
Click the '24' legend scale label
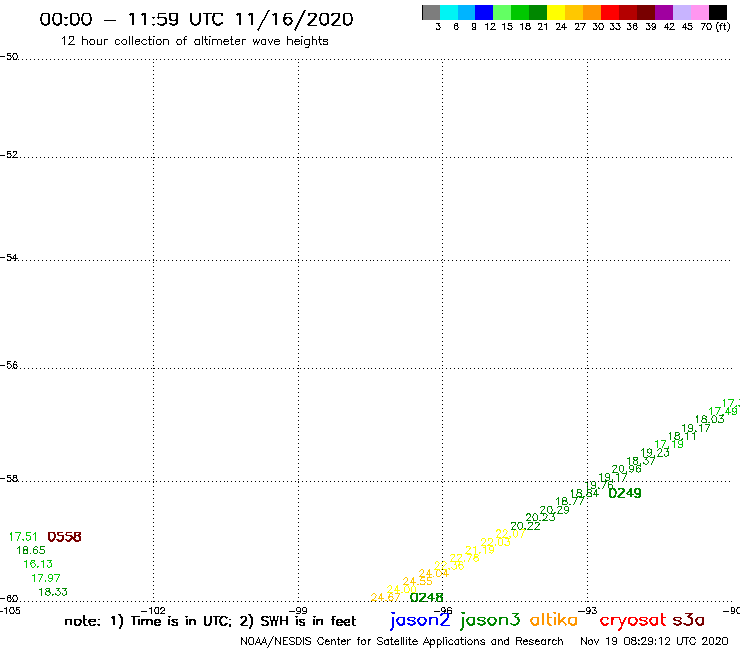561,27
